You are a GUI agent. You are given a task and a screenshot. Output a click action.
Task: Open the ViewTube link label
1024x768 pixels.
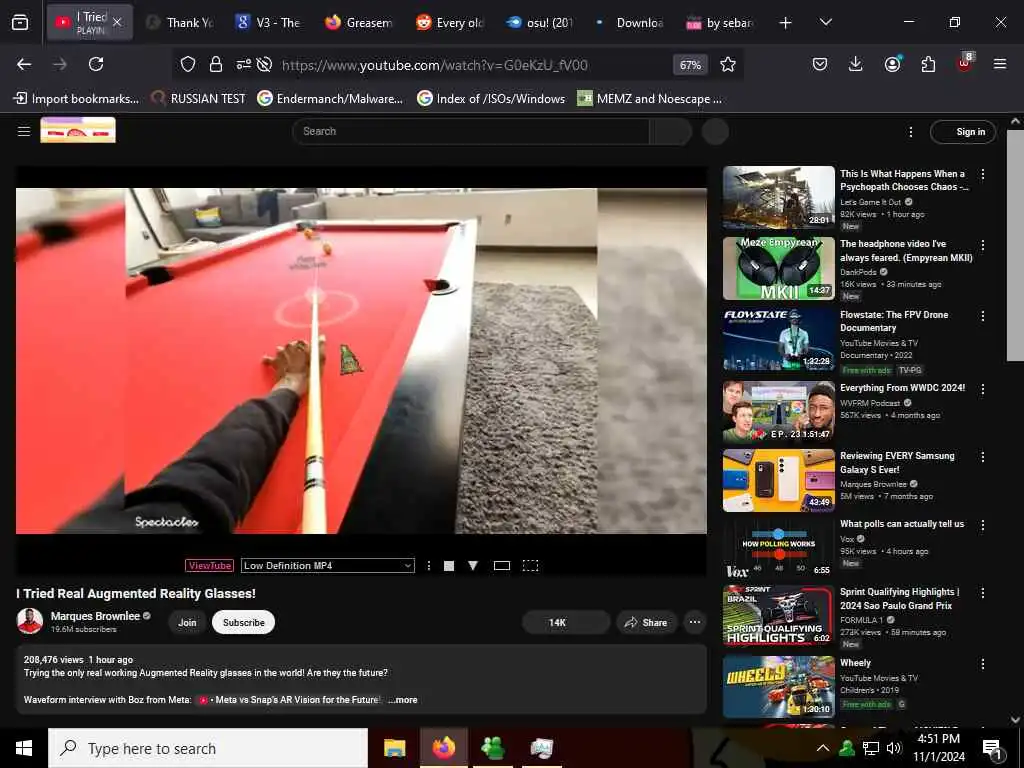coord(210,566)
